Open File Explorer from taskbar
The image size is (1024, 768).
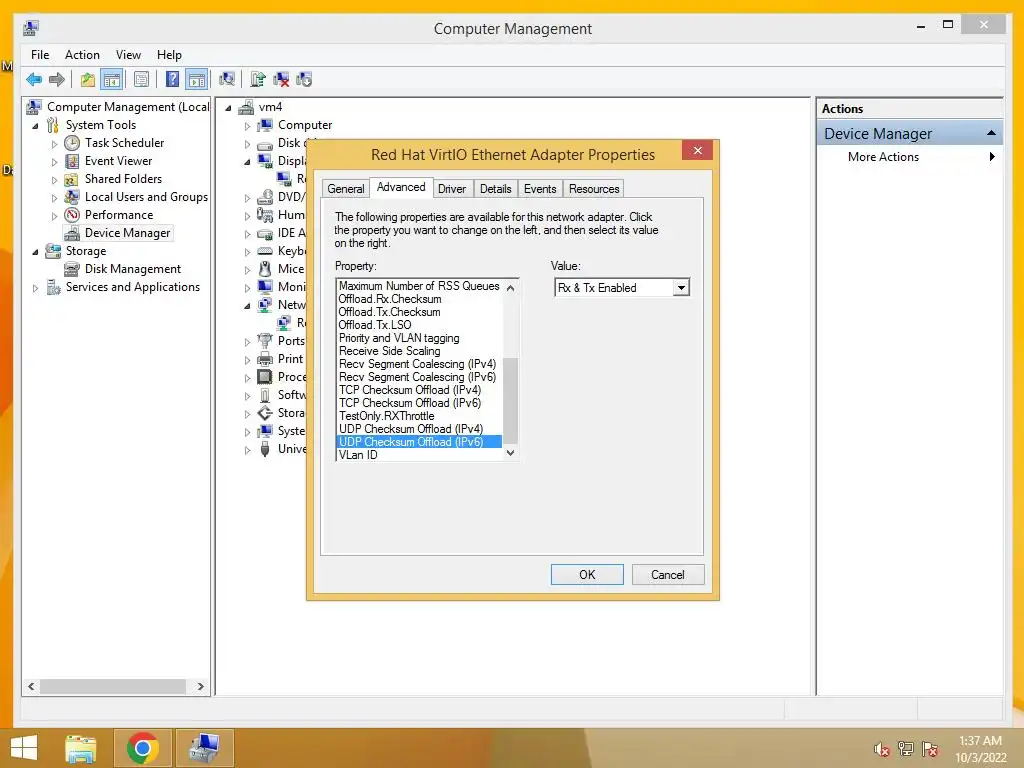pyautogui.click(x=81, y=748)
